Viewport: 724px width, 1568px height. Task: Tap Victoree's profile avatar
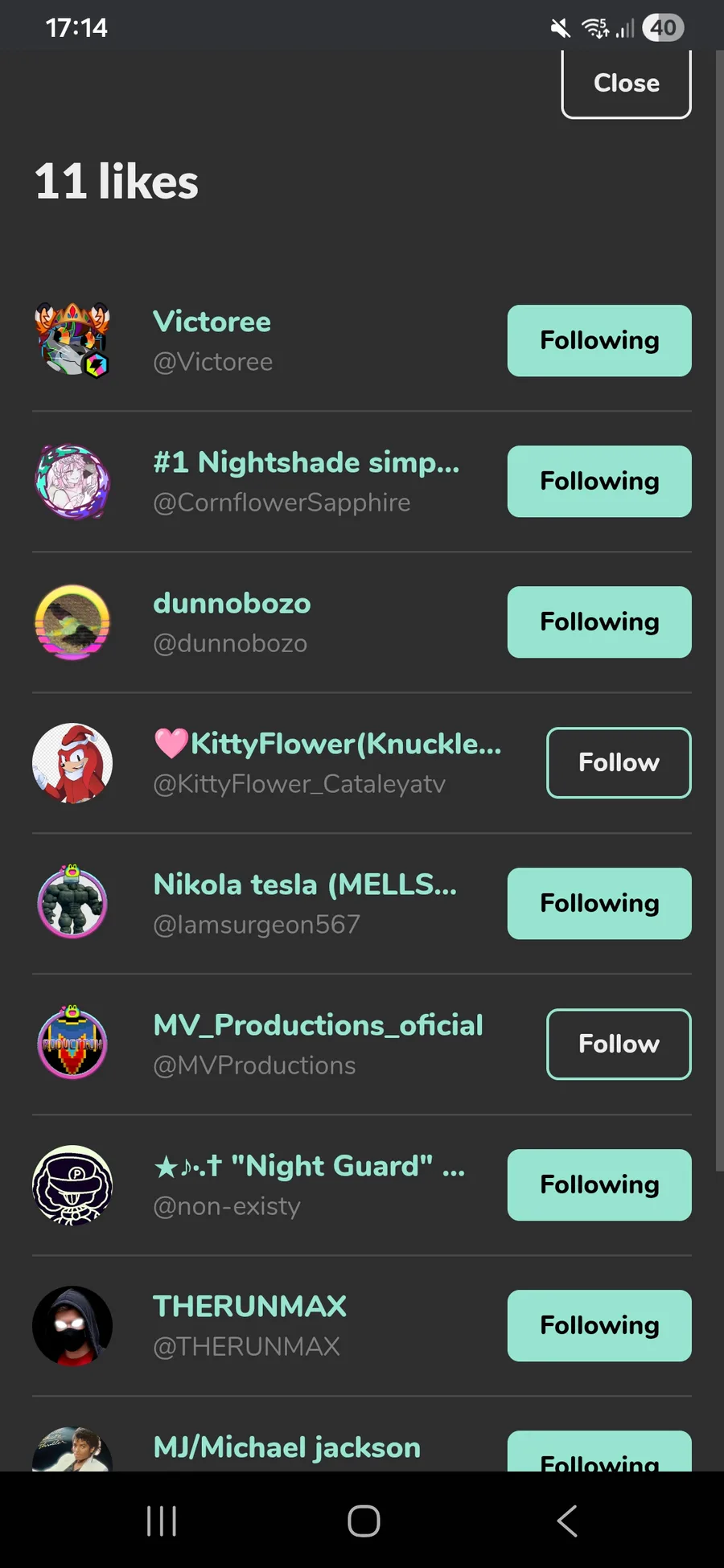coord(72,341)
